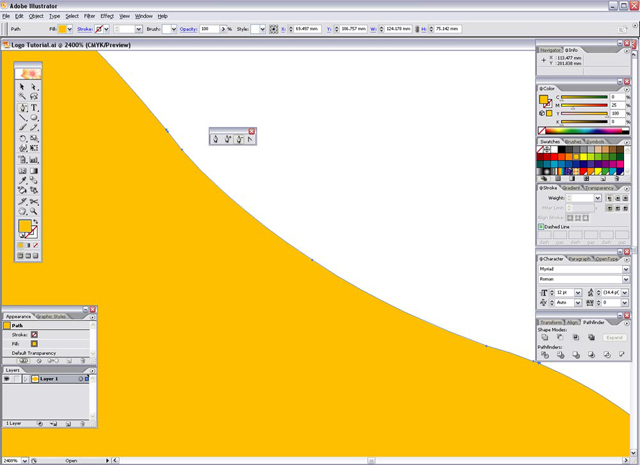640x465 pixels.
Task: Open the zoom level dropdown at 2400%
Action: 24,461
